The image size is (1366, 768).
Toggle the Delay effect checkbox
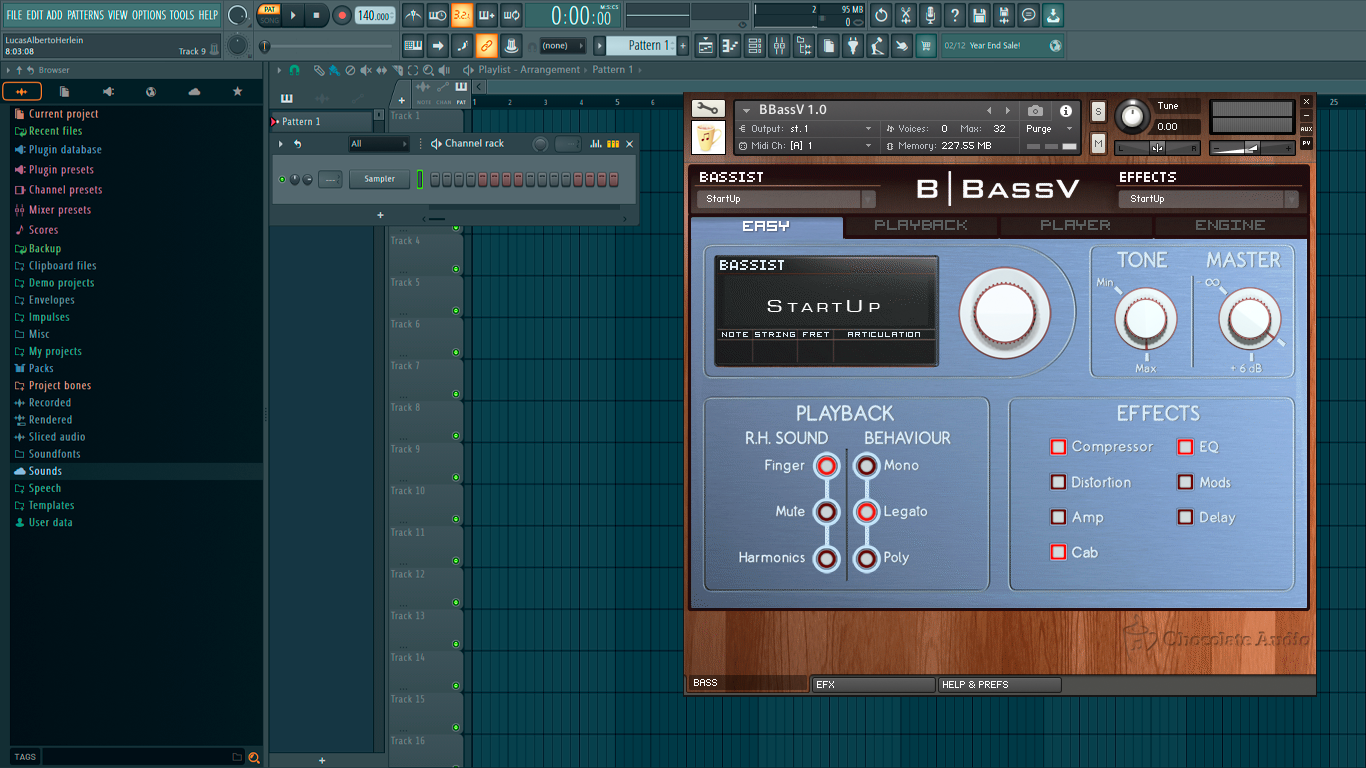click(x=1185, y=517)
